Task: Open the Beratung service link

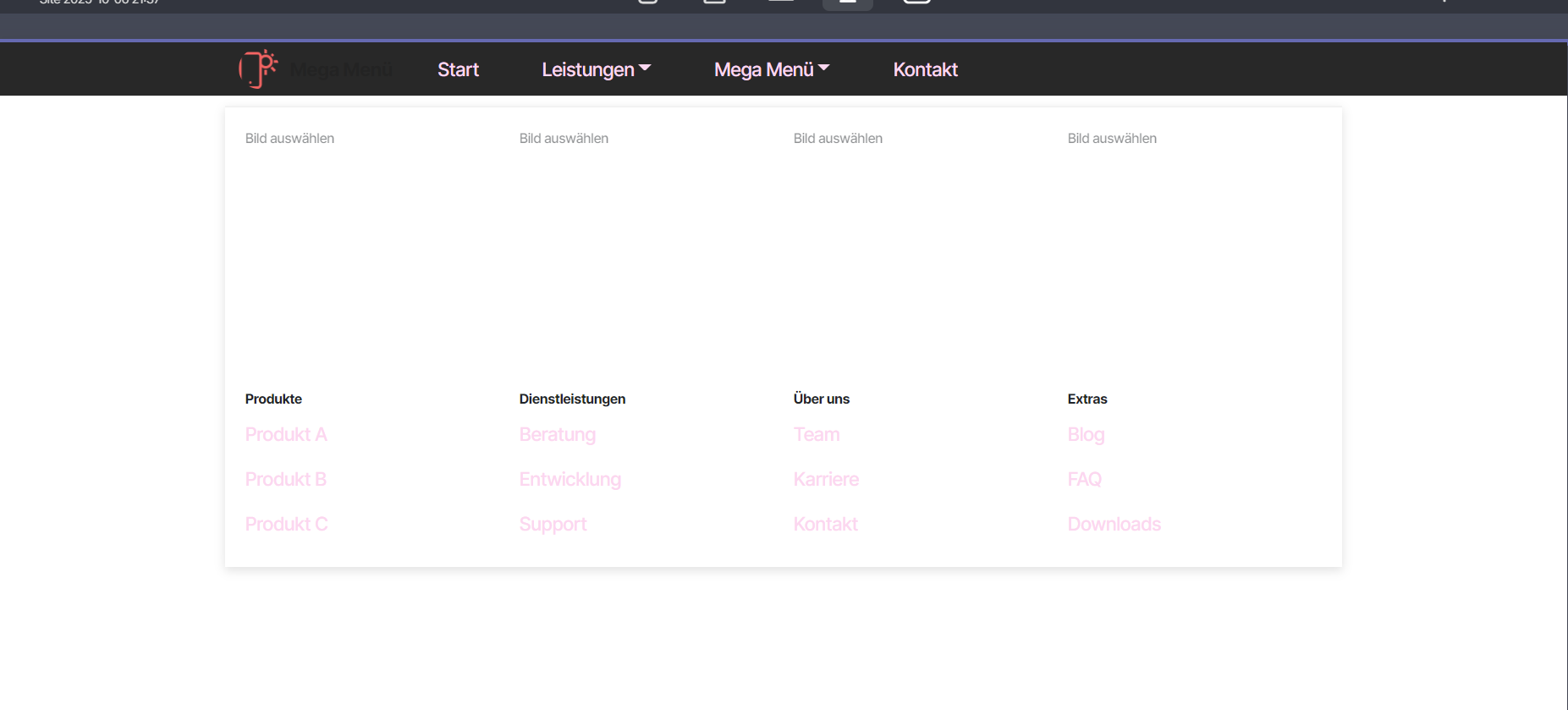Action: click(558, 435)
